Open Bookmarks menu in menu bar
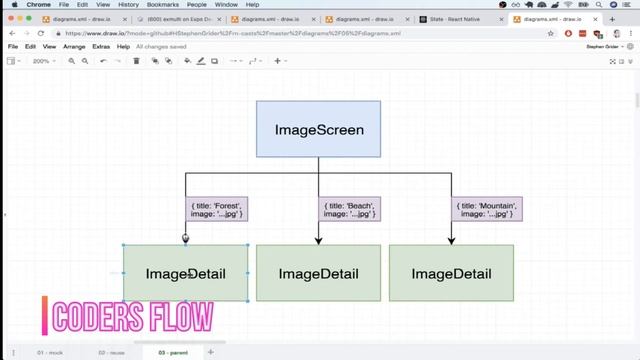This screenshot has width=640, height=360. click(x=163, y=5)
